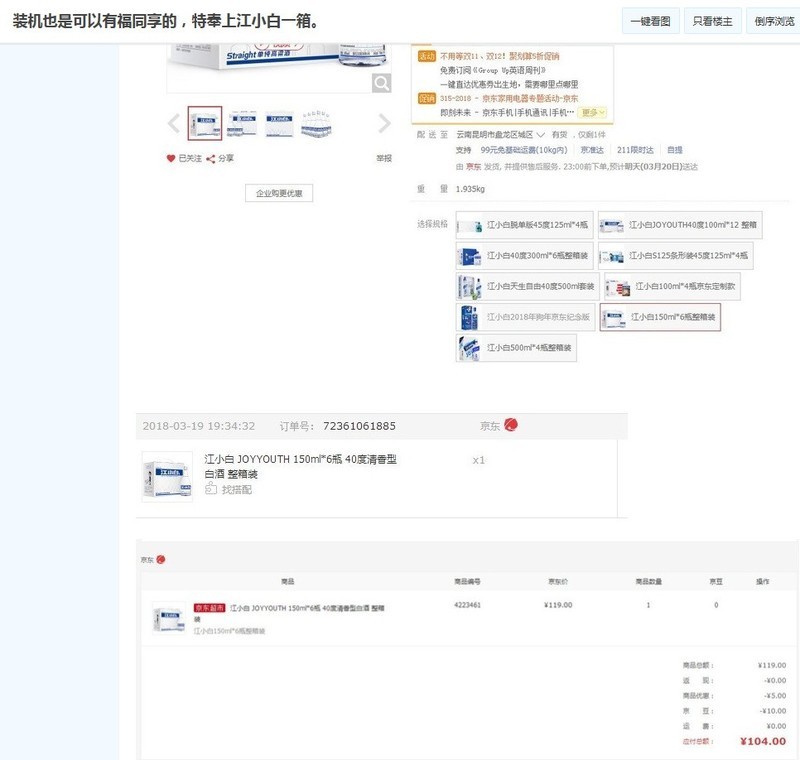Screen dimensions: 800x760
Task: Click product thumbnail in order detail table
Action: (x=169, y=618)
